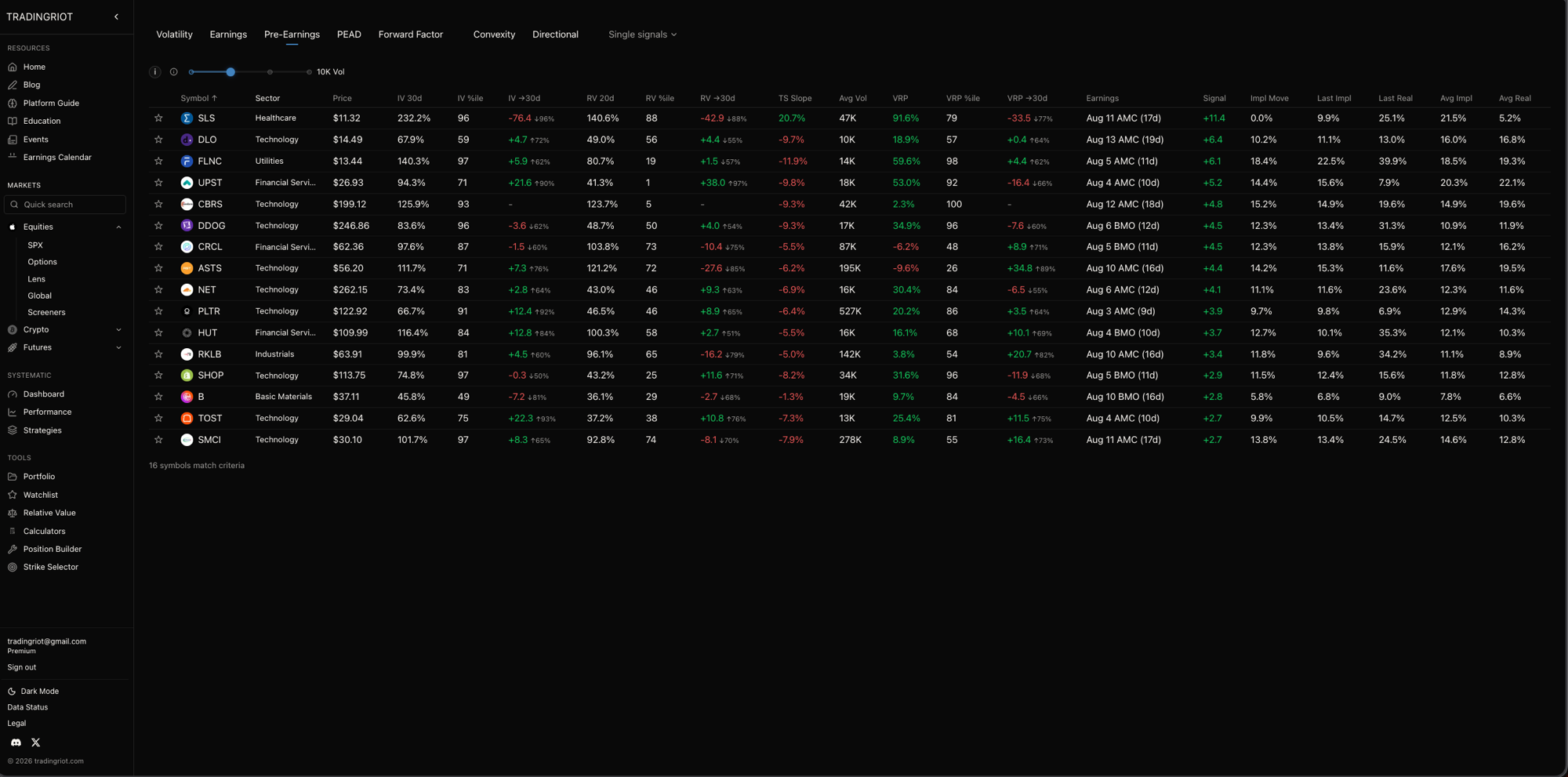Image resolution: width=1568 pixels, height=777 pixels.
Task: Collapse the Equities section
Action: point(118,227)
